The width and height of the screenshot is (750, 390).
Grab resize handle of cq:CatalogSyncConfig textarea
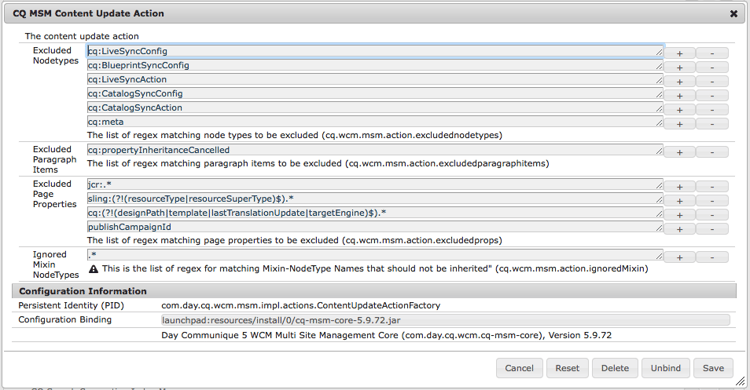point(659,95)
